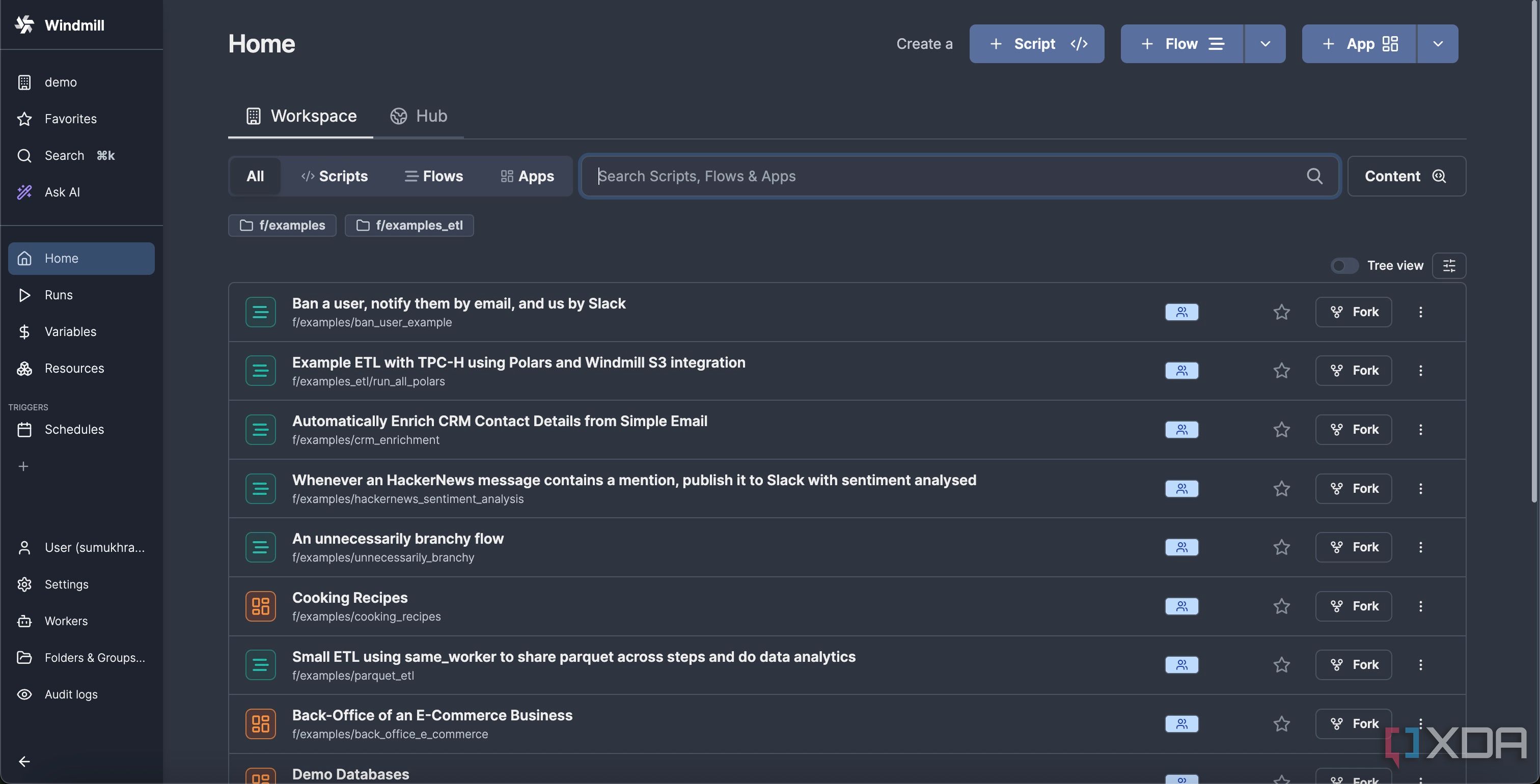The width and height of the screenshot is (1540, 784).
Task: Filter list by Apps
Action: pos(527,176)
